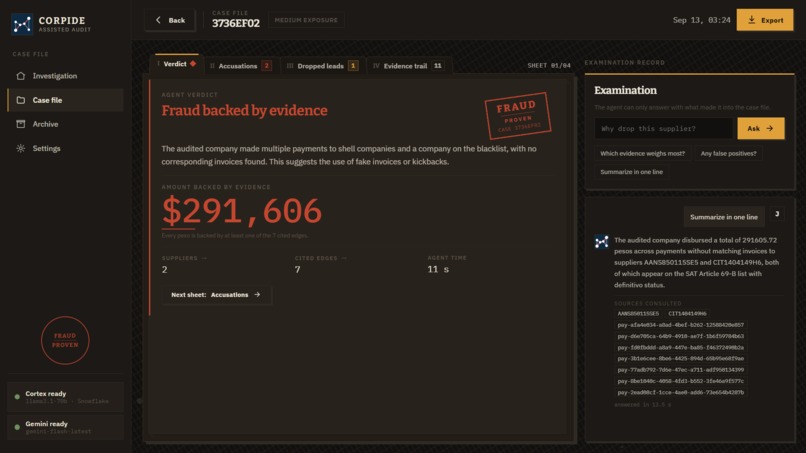The width and height of the screenshot is (806, 453).
Task: Click the Cortex ready green status dot
Action: tap(17, 397)
